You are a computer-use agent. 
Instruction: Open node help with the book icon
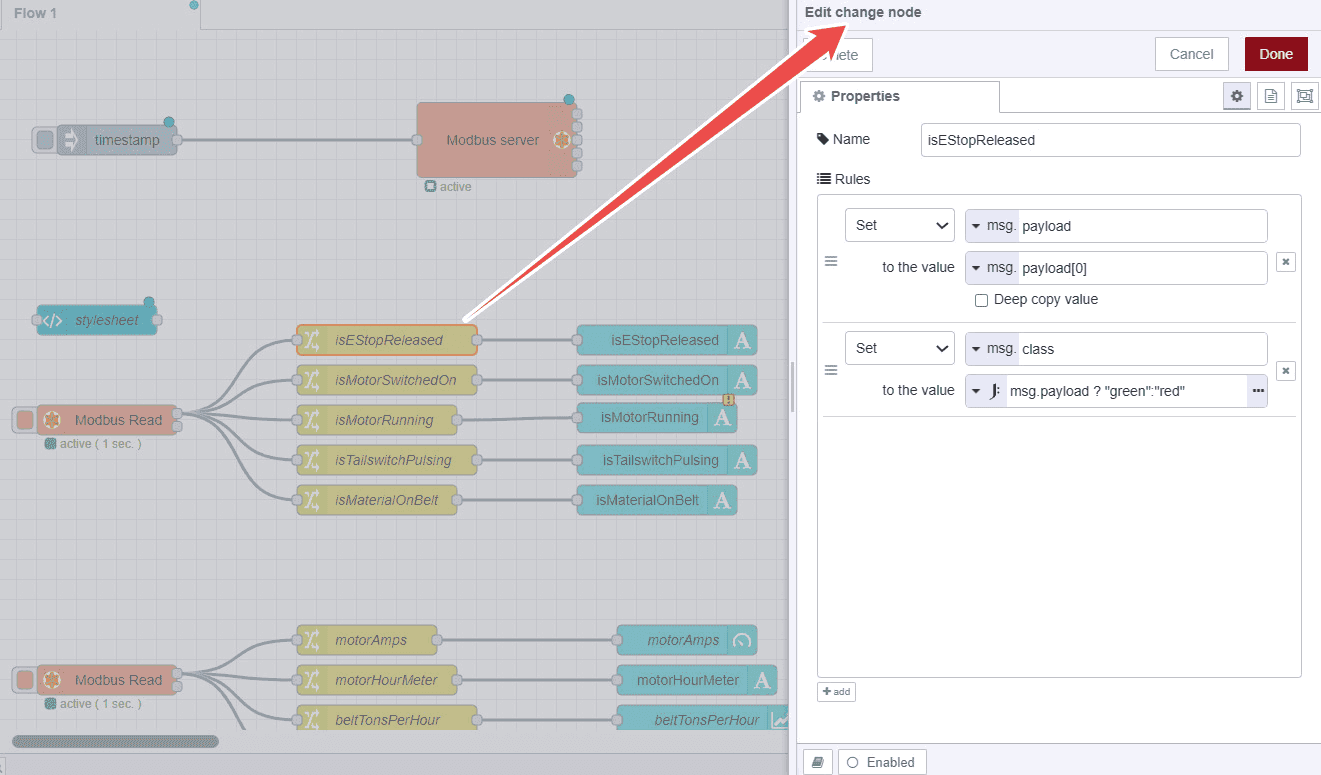pyautogui.click(x=817, y=761)
